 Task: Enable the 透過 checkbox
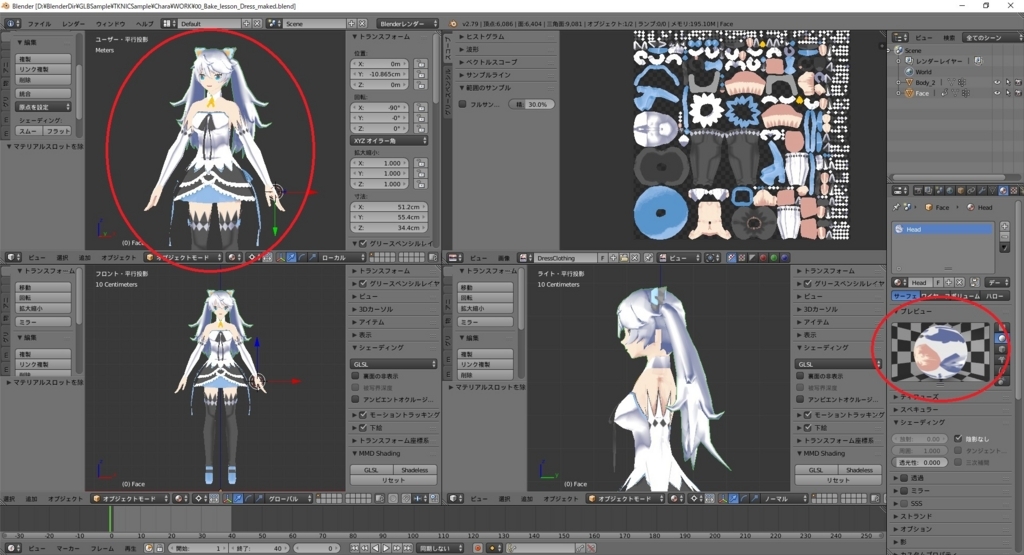[904, 478]
